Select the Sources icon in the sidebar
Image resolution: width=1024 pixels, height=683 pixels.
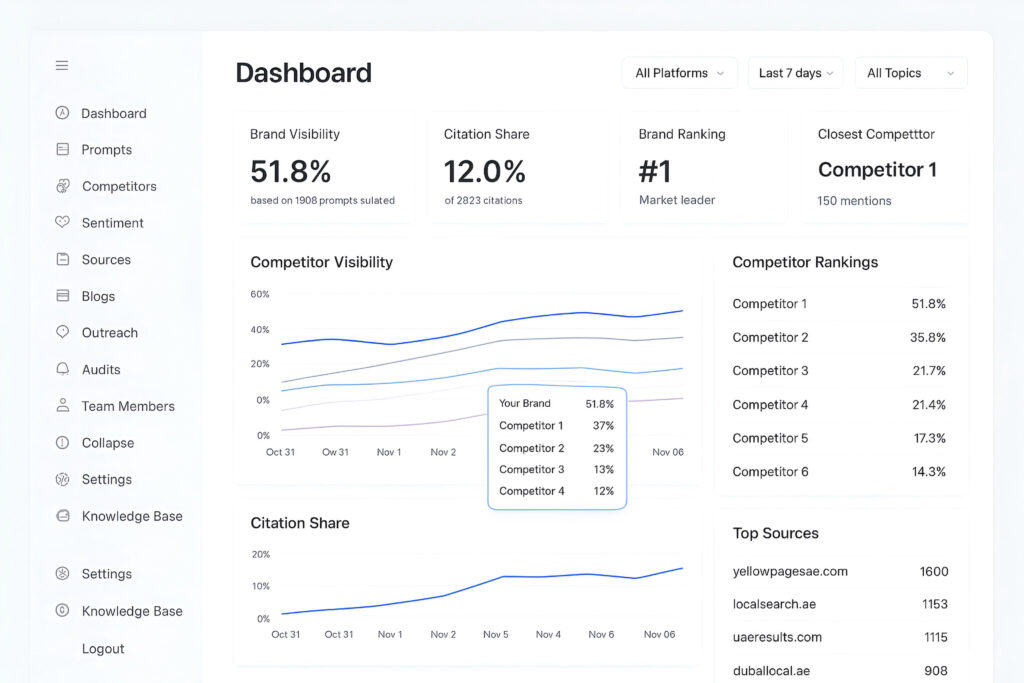[62, 259]
